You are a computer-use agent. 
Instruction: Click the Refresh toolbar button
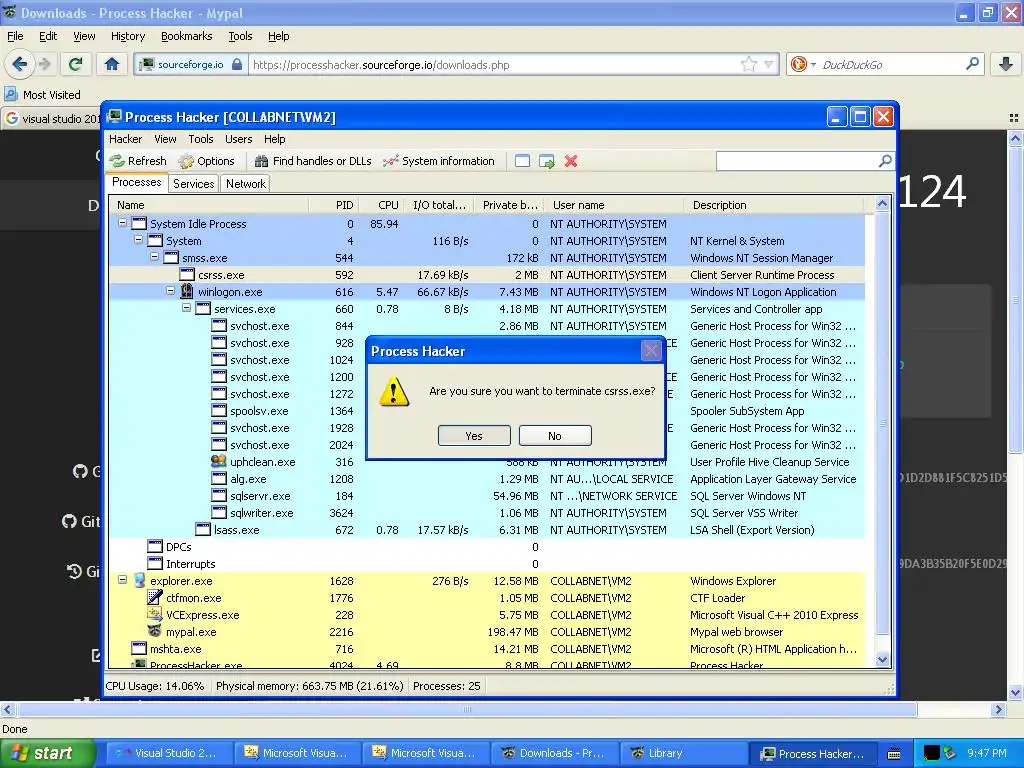138,161
